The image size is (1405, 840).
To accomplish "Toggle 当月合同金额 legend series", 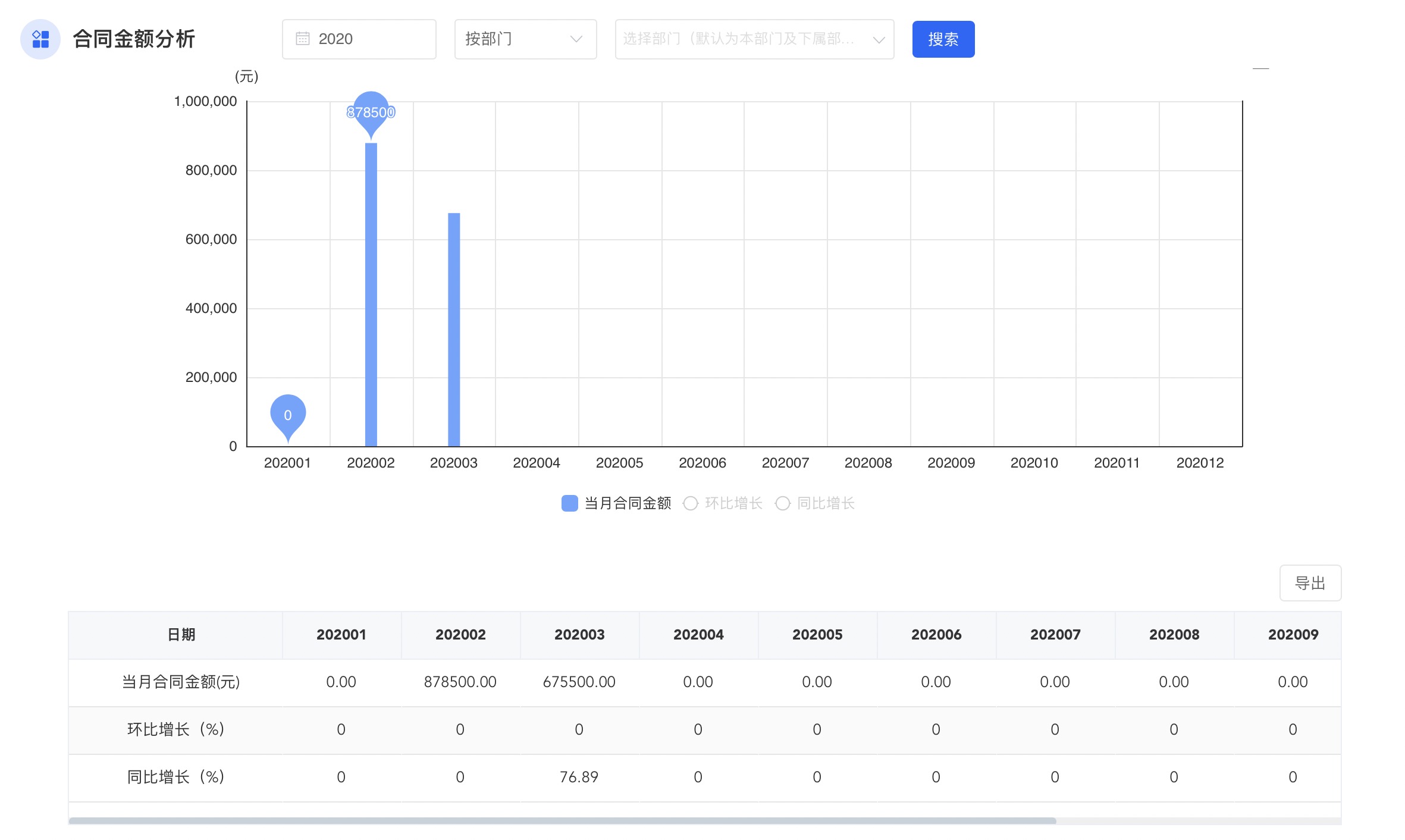I will (x=628, y=503).
